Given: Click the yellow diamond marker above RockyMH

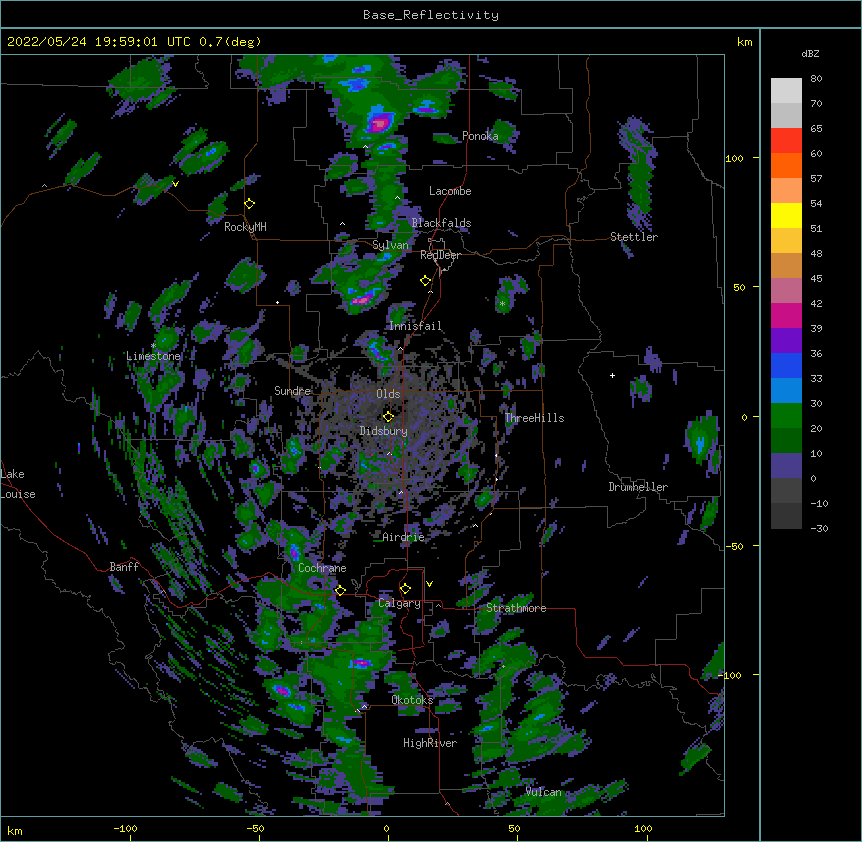Looking at the screenshot, I should [x=249, y=204].
